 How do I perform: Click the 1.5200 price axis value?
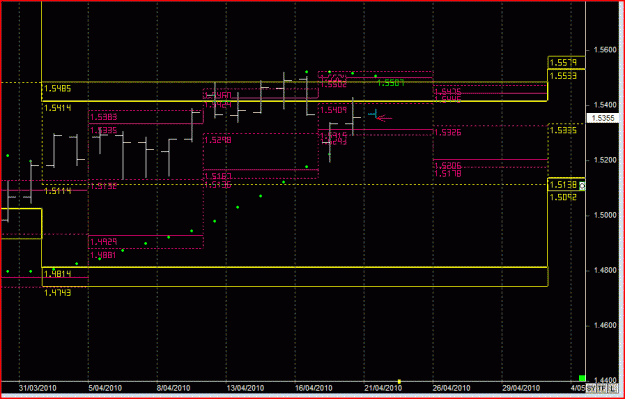click(x=604, y=160)
